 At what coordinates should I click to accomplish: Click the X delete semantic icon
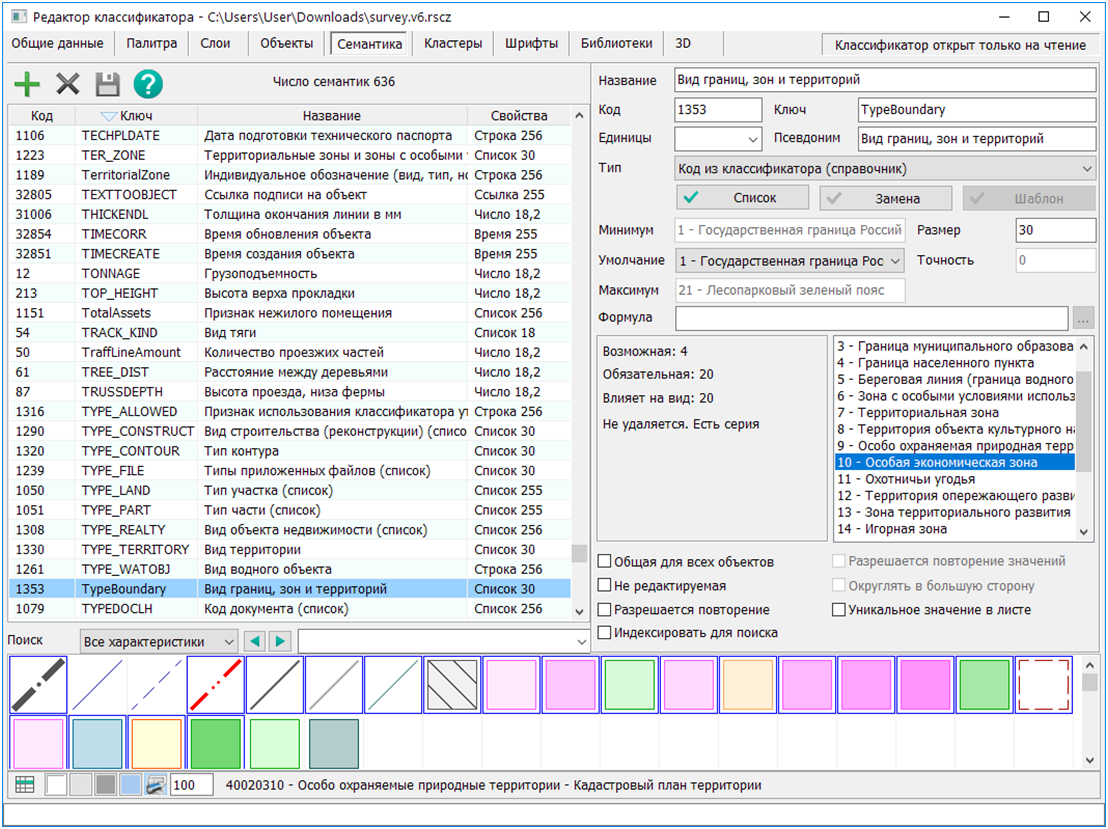coord(67,84)
